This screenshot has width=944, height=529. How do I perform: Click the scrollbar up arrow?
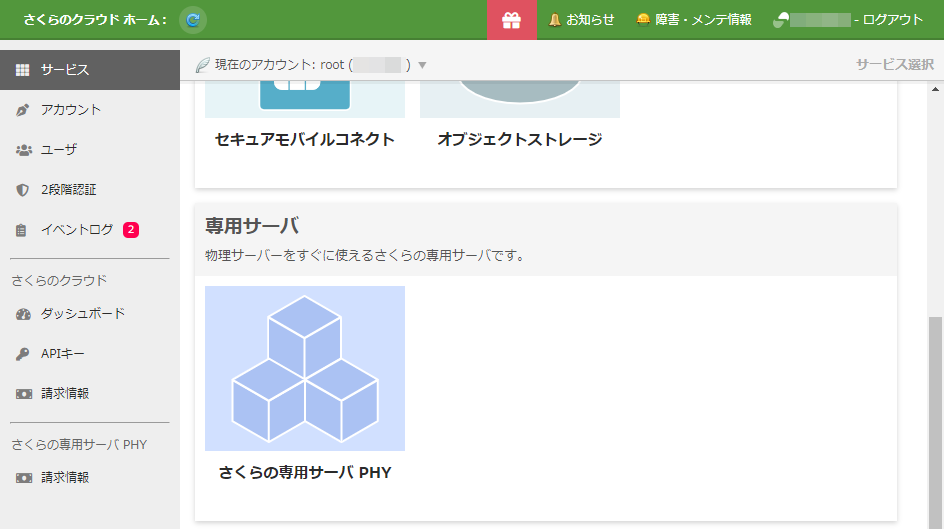(935, 89)
